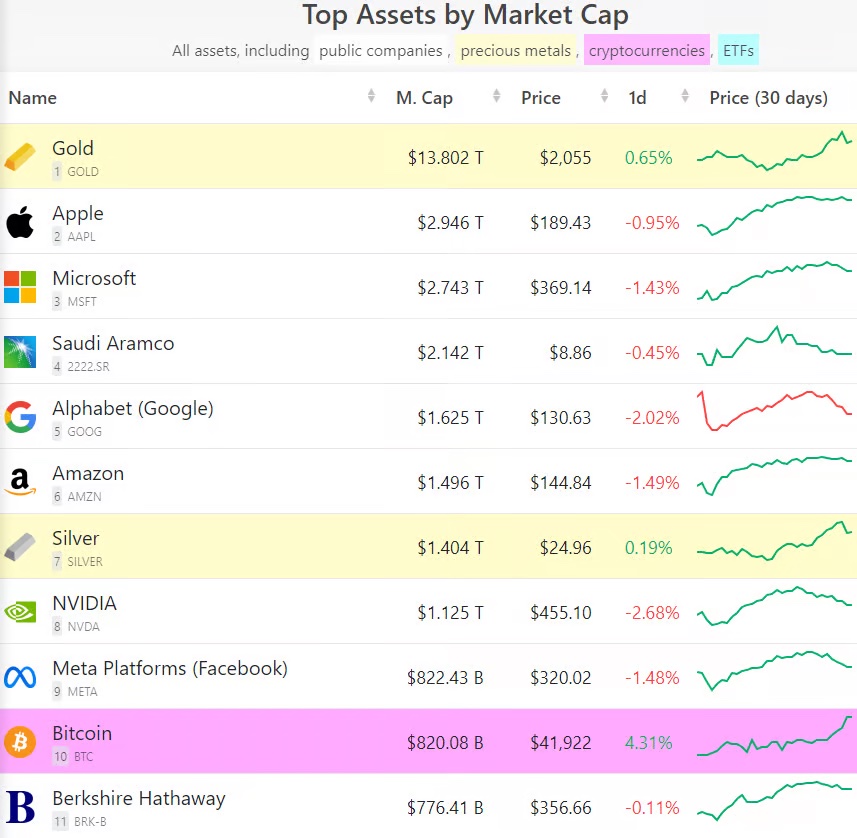The image size is (857, 838).
Task: Click the Microsoft logo icon
Action: click(20, 287)
